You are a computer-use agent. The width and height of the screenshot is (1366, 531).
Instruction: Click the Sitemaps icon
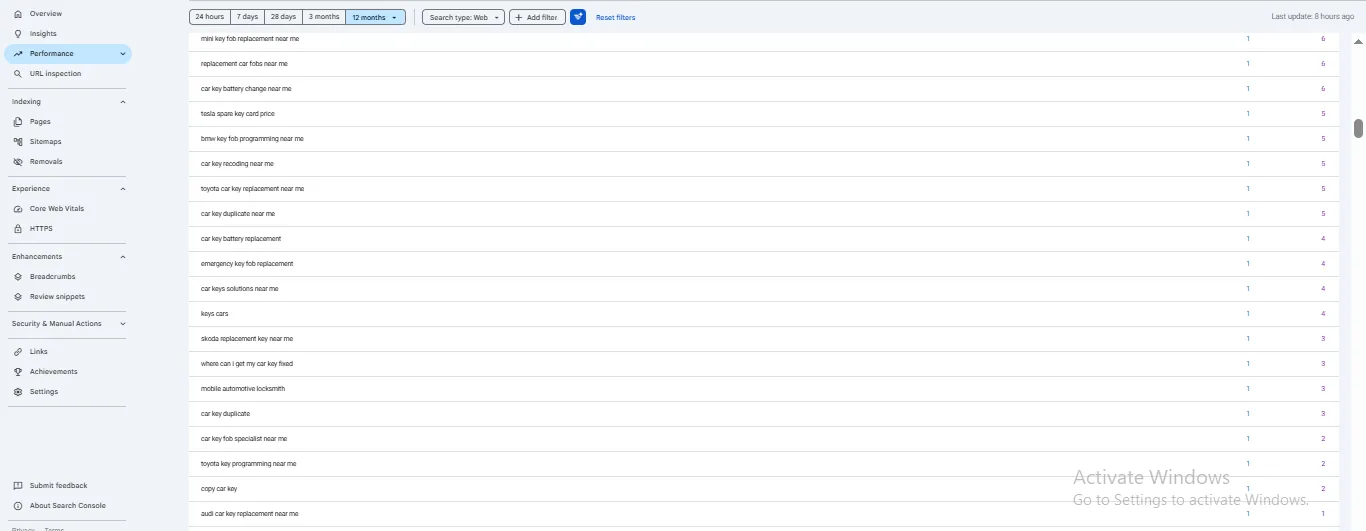click(18, 142)
